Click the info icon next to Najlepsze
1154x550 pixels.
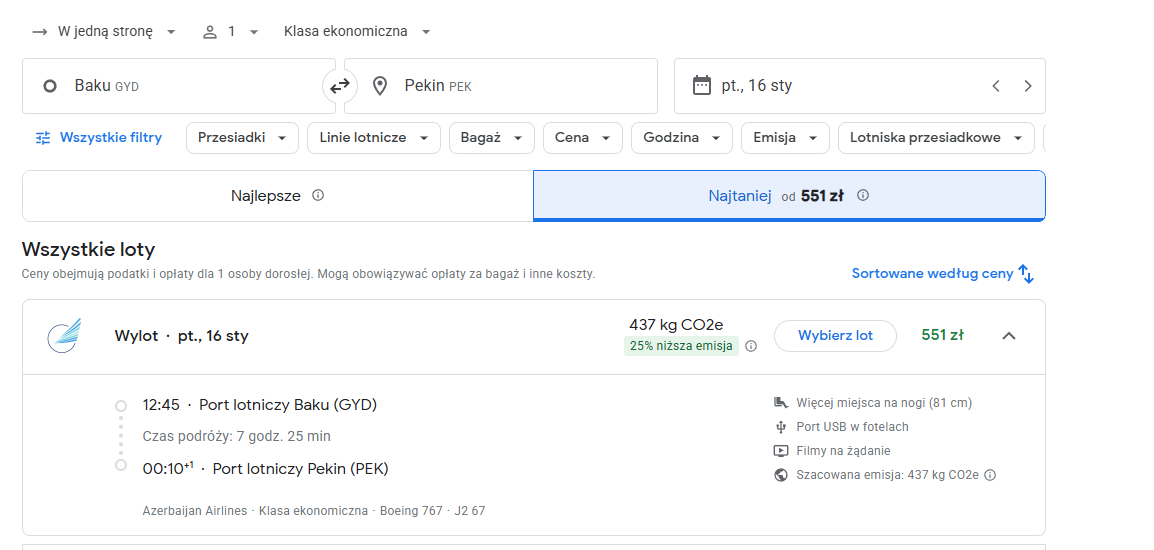click(318, 195)
